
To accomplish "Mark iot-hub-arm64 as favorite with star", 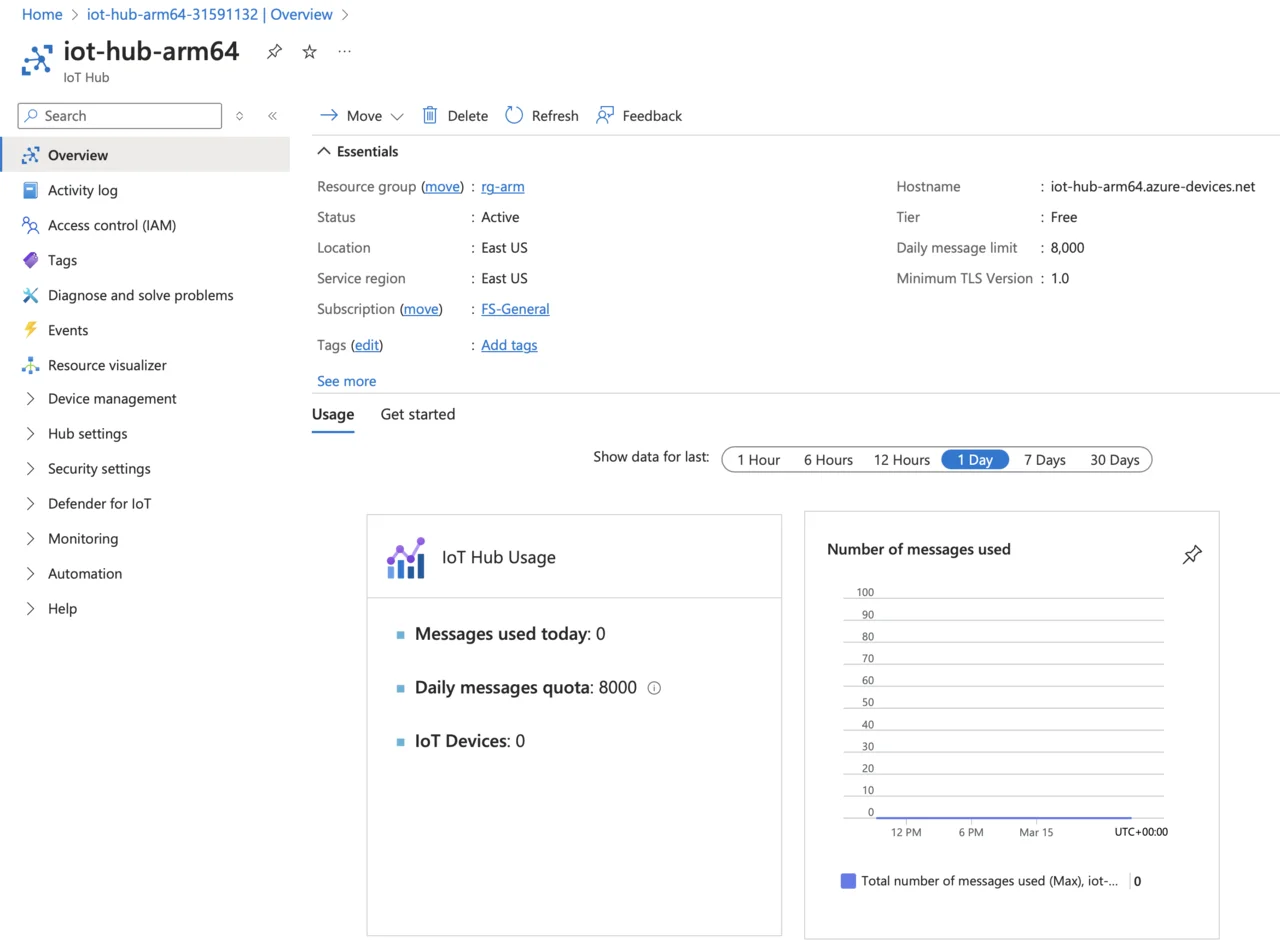I will 310,52.
